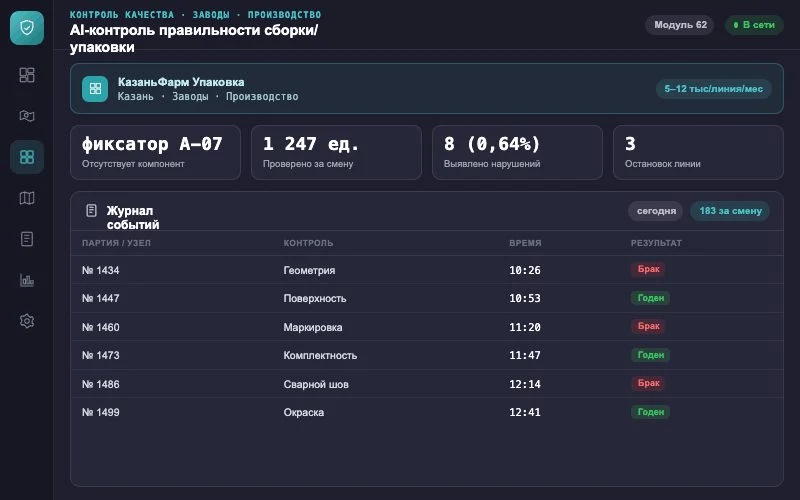Select batch № 1434
Viewport: 800px width, 500px height.
pyautogui.click(x=101, y=270)
